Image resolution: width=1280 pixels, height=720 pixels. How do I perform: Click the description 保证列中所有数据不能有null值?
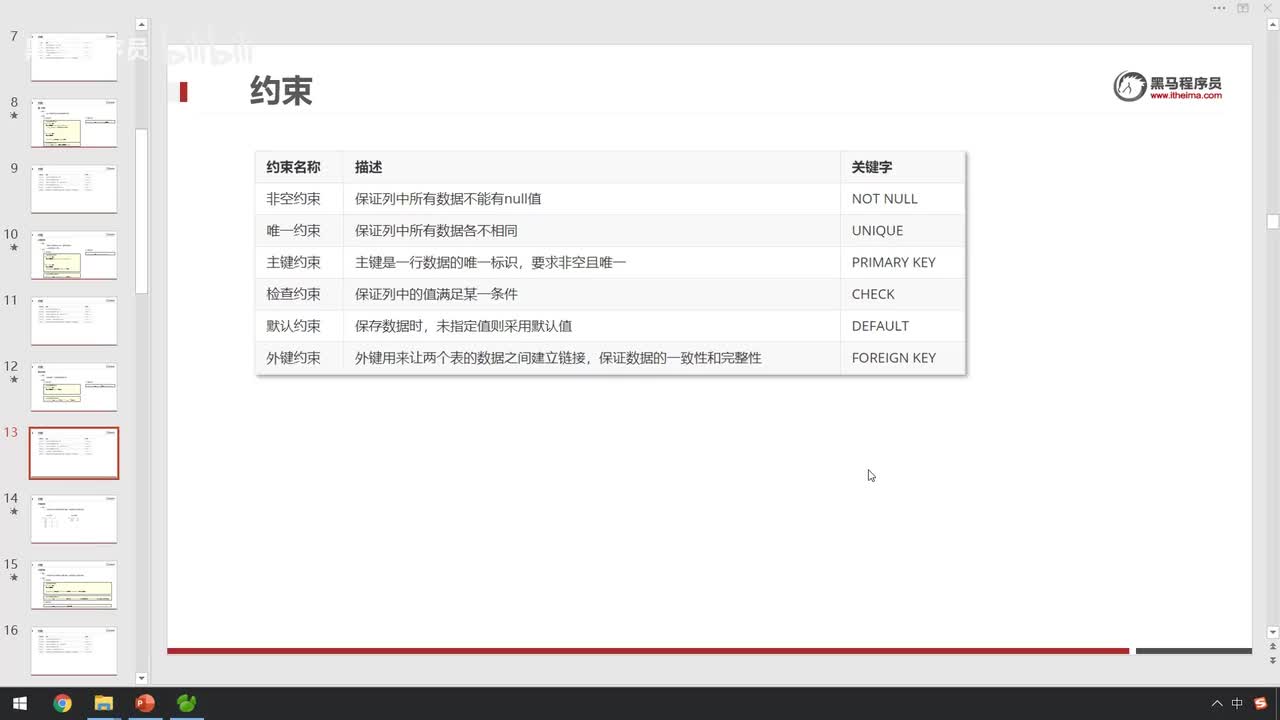pos(448,199)
